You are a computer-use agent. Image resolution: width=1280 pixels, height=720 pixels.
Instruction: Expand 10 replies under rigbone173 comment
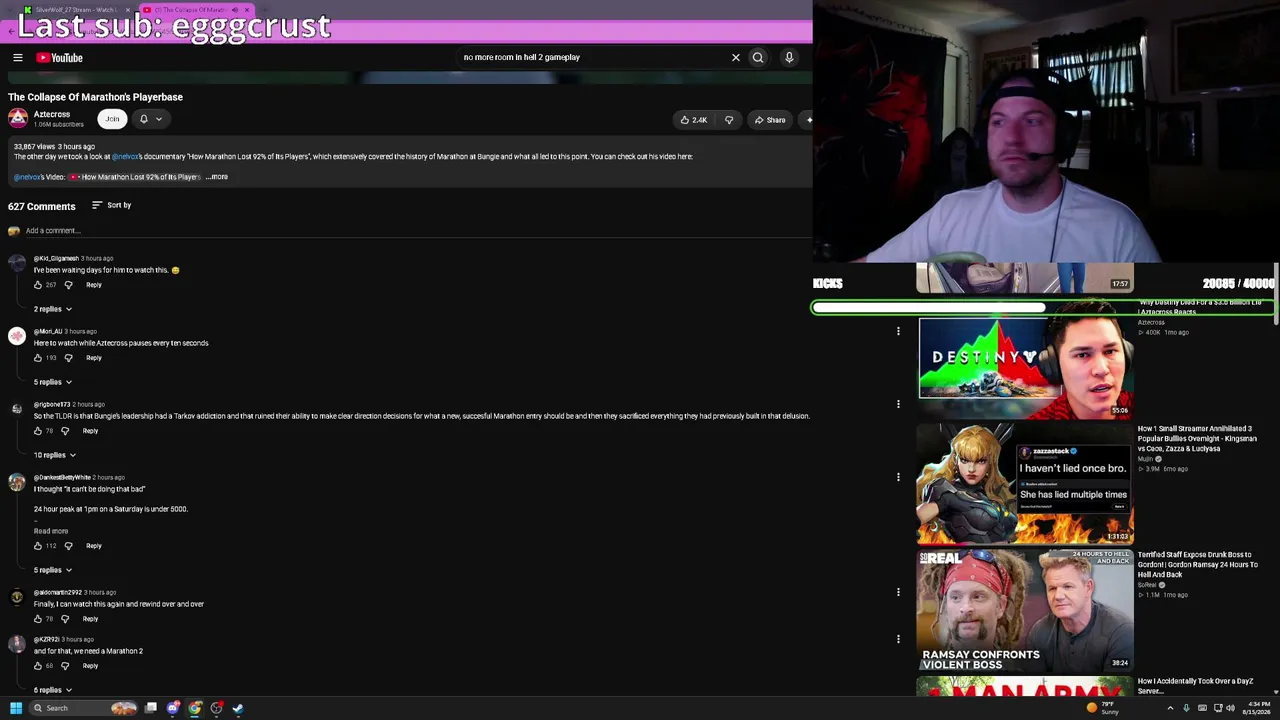click(x=55, y=455)
